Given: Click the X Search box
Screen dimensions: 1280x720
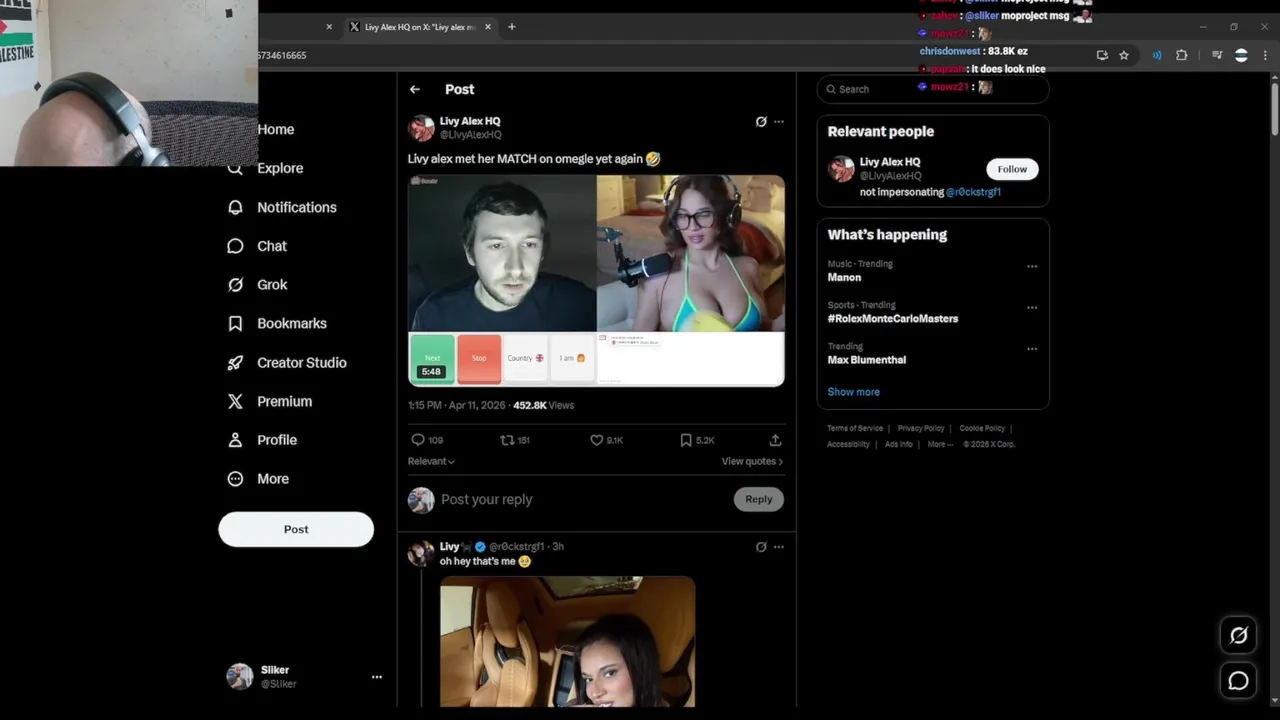Looking at the screenshot, I should coord(933,89).
